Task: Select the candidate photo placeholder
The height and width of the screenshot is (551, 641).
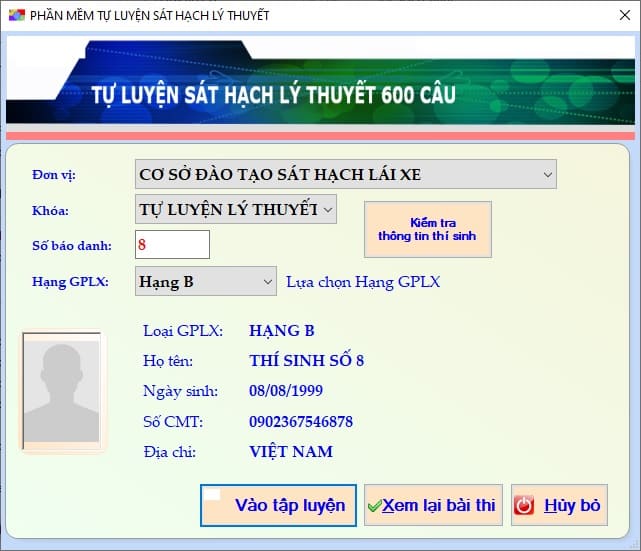Action: click(x=61, y=391)
